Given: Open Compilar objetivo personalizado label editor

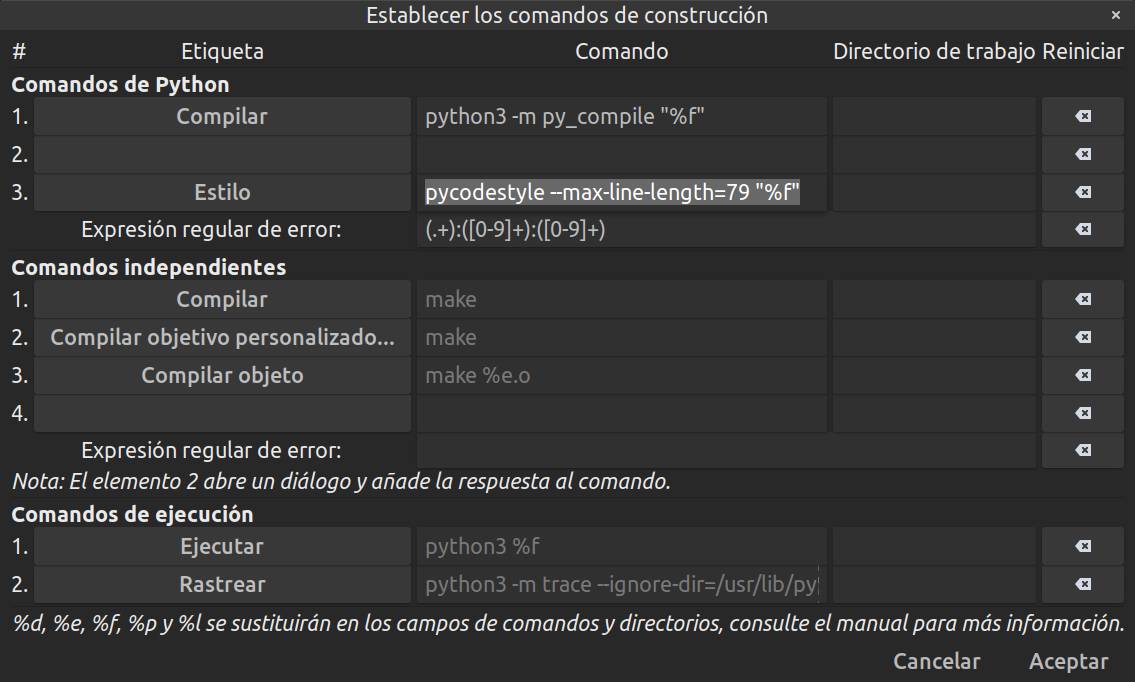Looking at the screenshot, I should (222, 337).
